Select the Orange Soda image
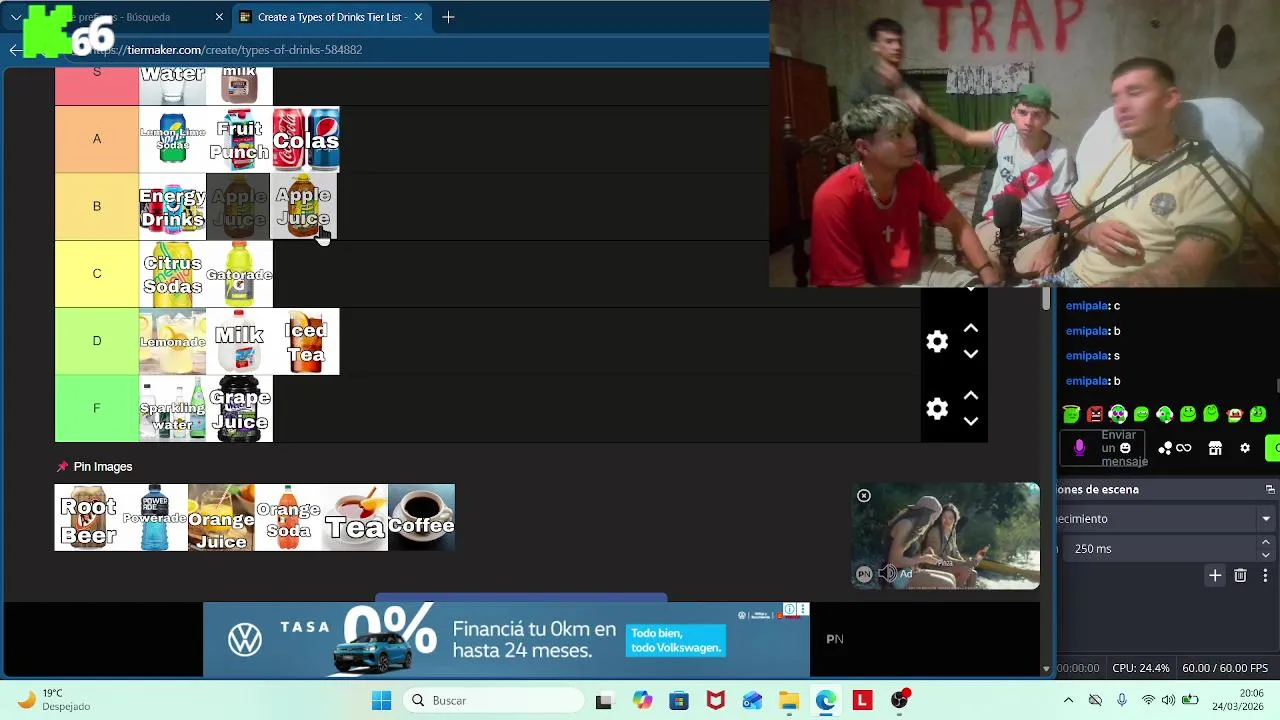This screenshot has width=1280, height=720. click(288, 518)
